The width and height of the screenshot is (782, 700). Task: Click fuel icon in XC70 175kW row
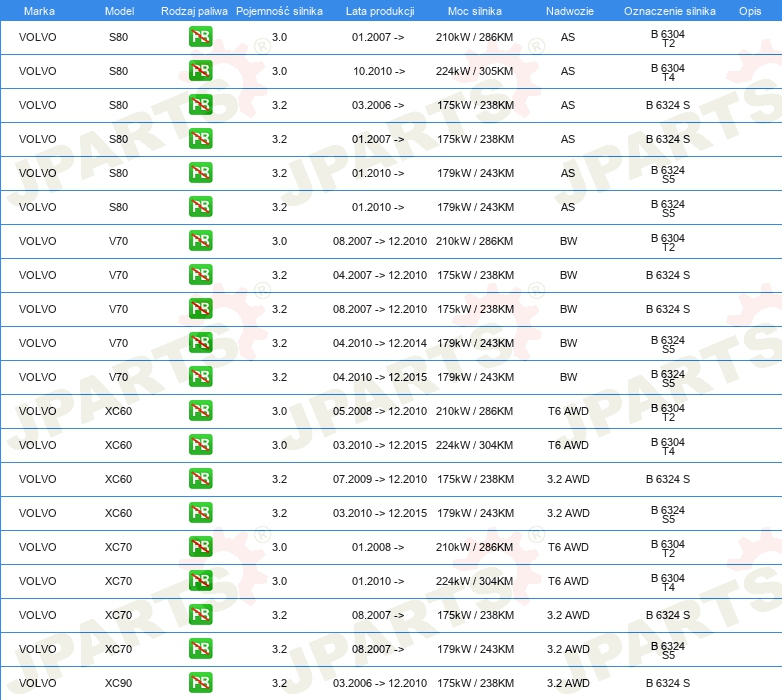[200, 615]
